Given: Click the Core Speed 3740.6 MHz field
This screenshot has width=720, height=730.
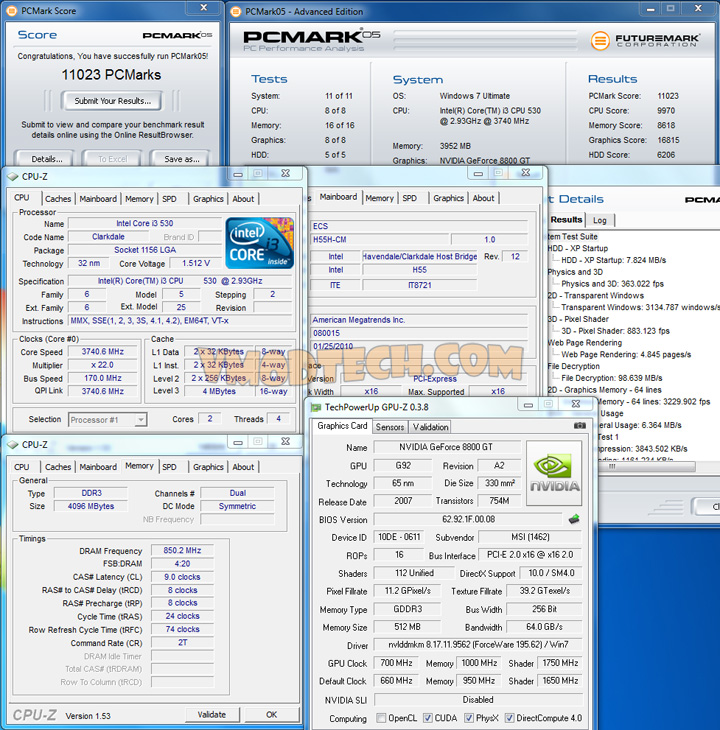Looking at the screenshot, I should tap(103, 351).
